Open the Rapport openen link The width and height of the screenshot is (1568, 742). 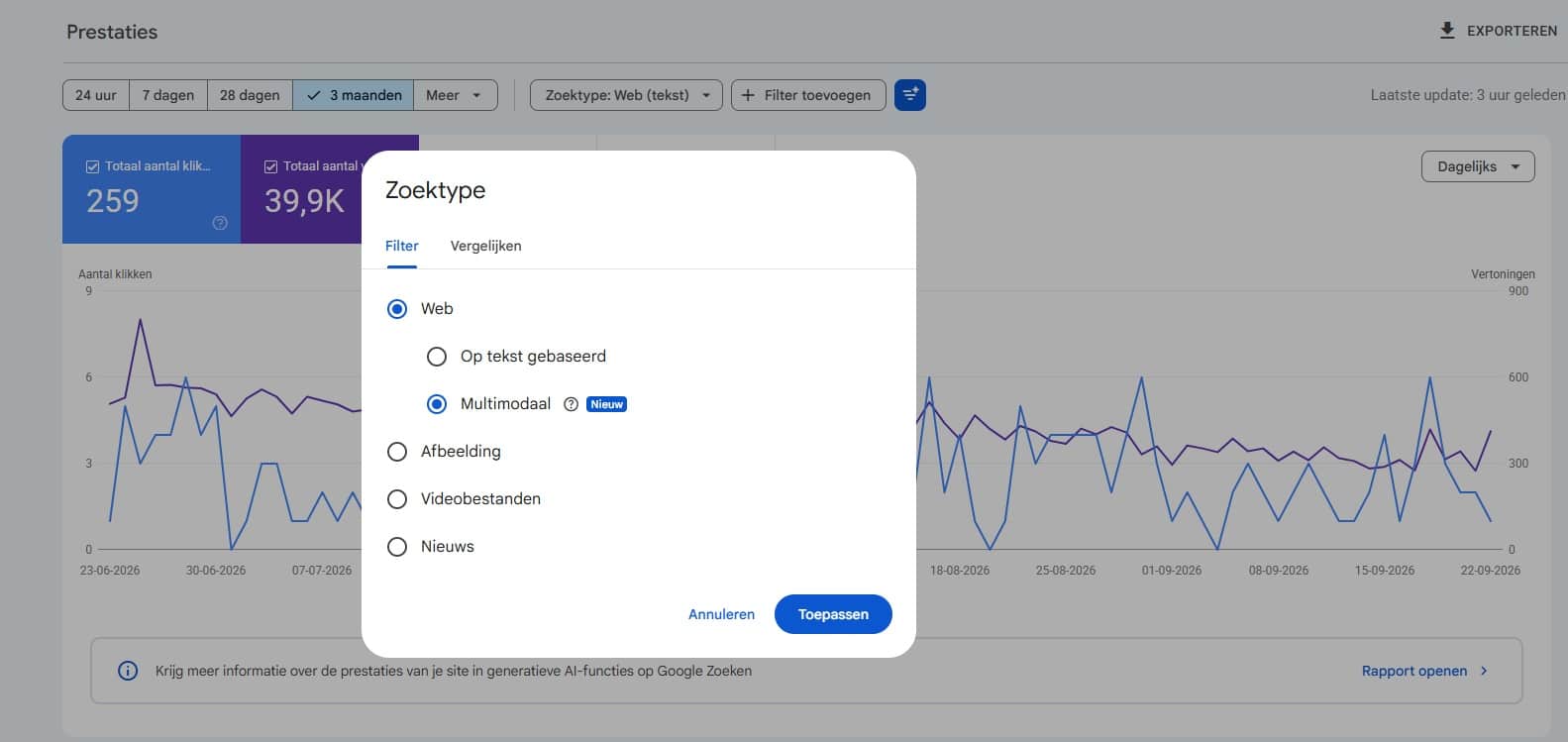pos(1424,671)
